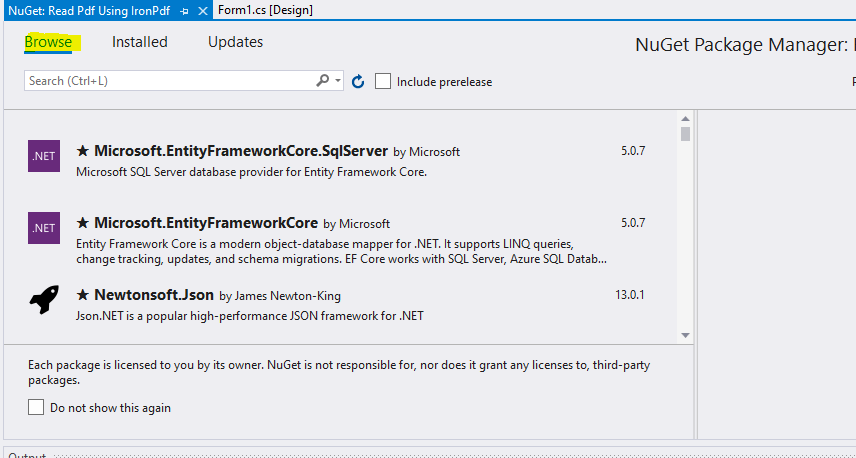856x458 pixels.
Task: Click the package list scroll down arrow
Action: coord(685,335)
